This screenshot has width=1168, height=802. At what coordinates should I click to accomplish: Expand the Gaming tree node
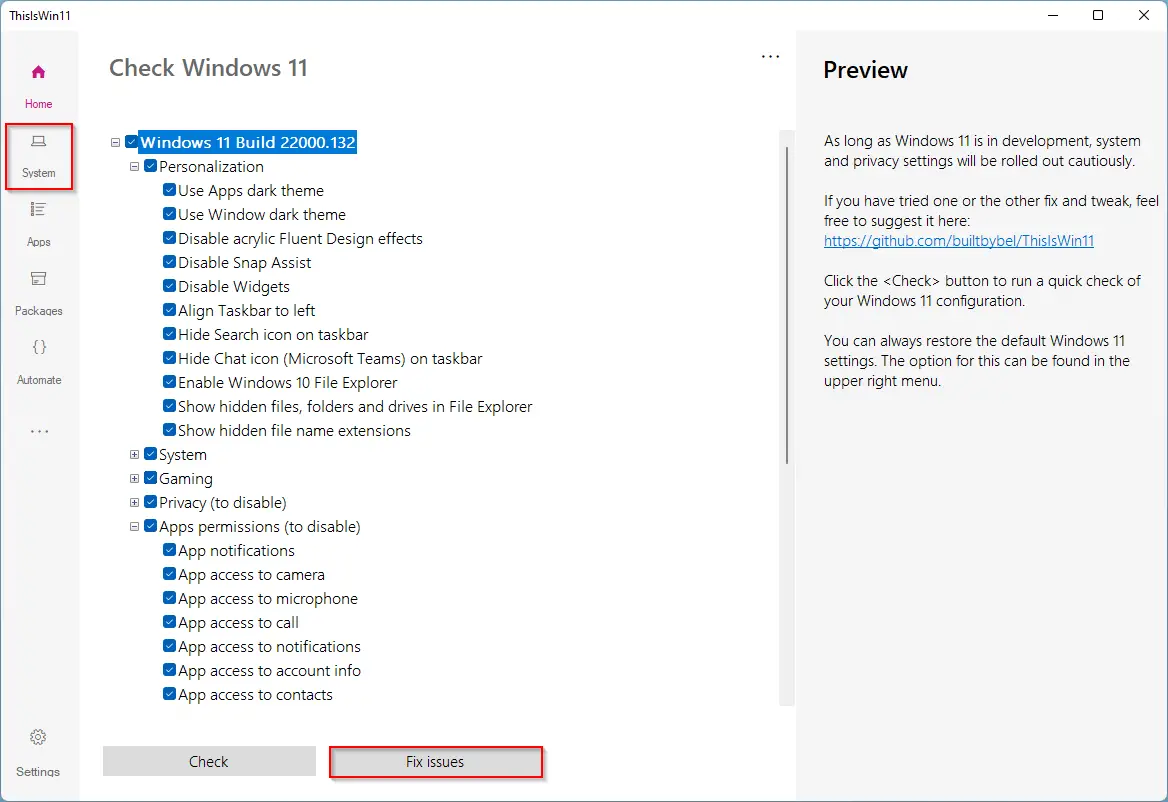coord(134,478)
